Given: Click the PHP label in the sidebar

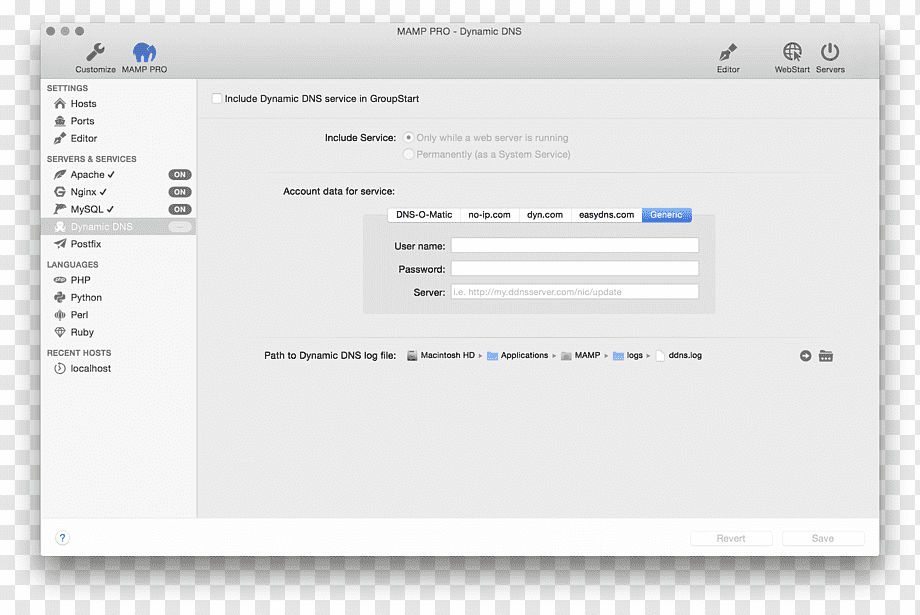Looking at the screenshot, I should click(x=80, y=280).
